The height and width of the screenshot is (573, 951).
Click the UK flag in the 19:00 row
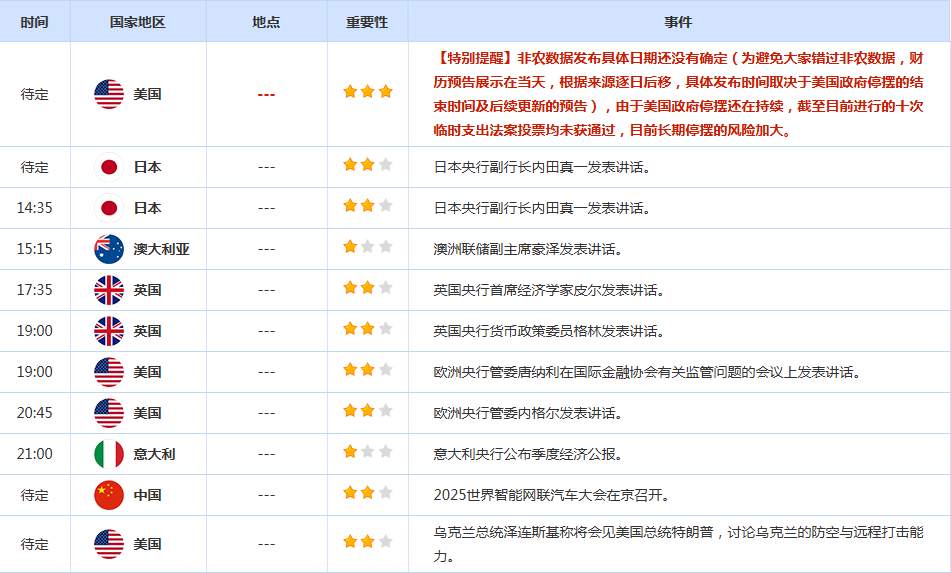click(x=109, y=331)
